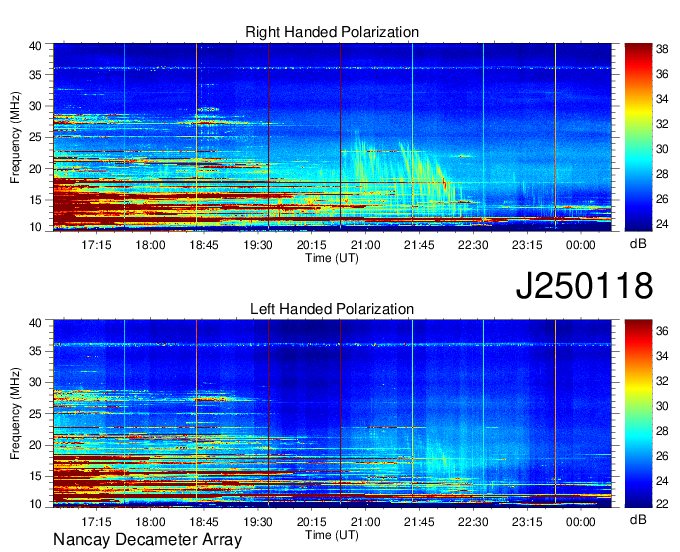Click 20 MHz frequency tick on Left Handed plot
The height and width of the screenshot is (552, 680).
[35, 445]
